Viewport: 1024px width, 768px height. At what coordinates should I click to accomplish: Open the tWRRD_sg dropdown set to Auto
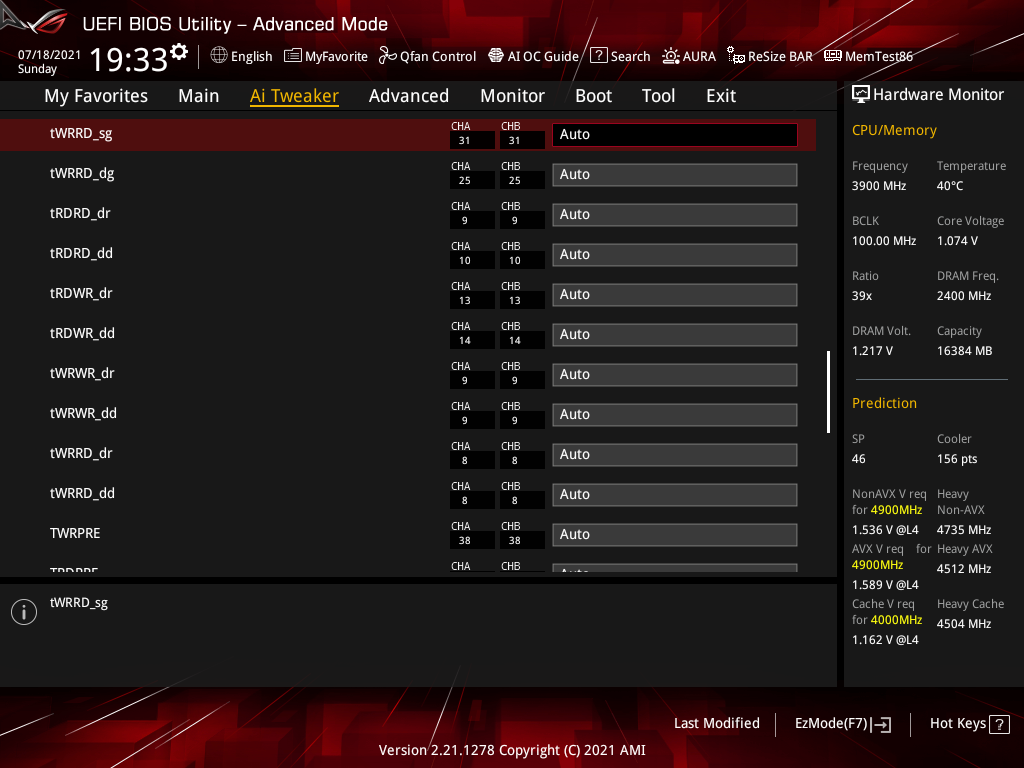pos(674,133)
